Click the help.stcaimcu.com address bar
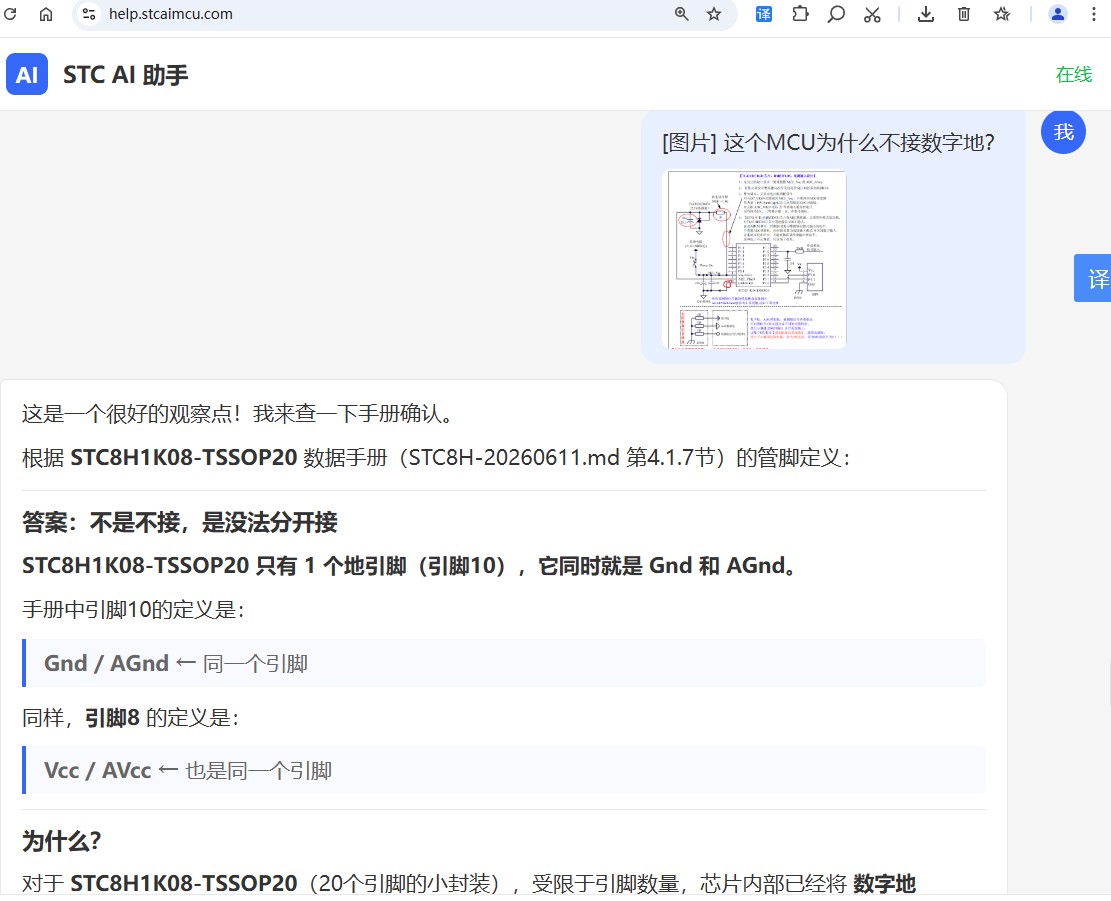This screenshot has width=1111, height=901. pos(404,14)
